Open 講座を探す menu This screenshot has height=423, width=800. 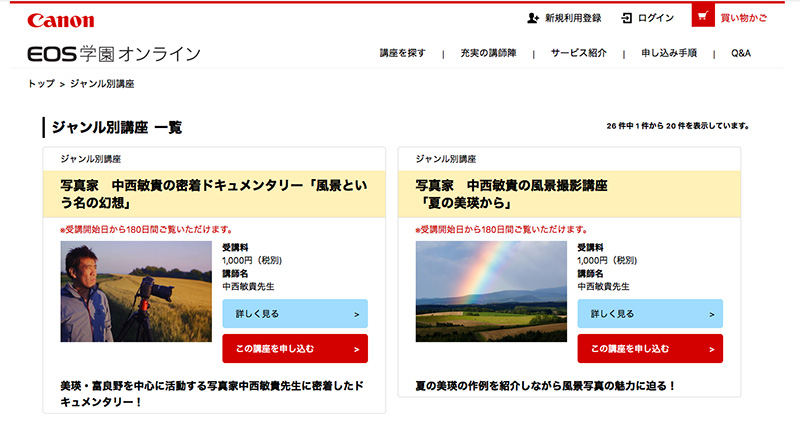(x=403, y=53)
